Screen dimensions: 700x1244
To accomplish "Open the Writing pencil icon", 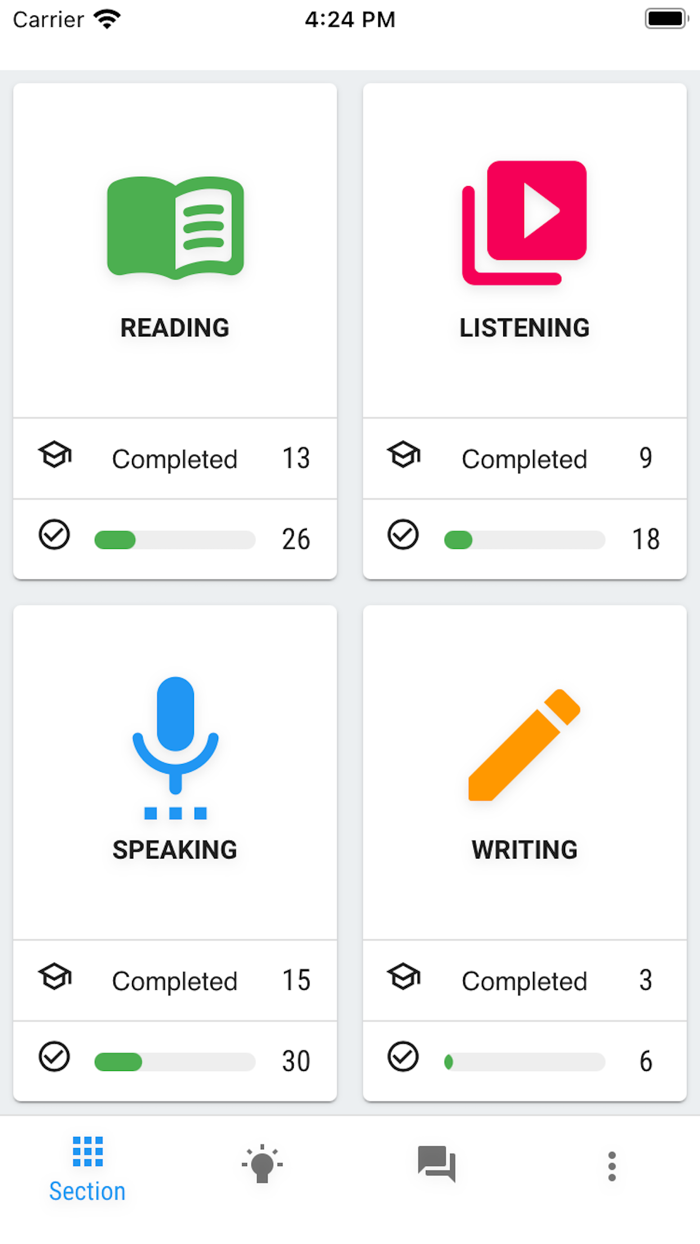I will [524, 744].
